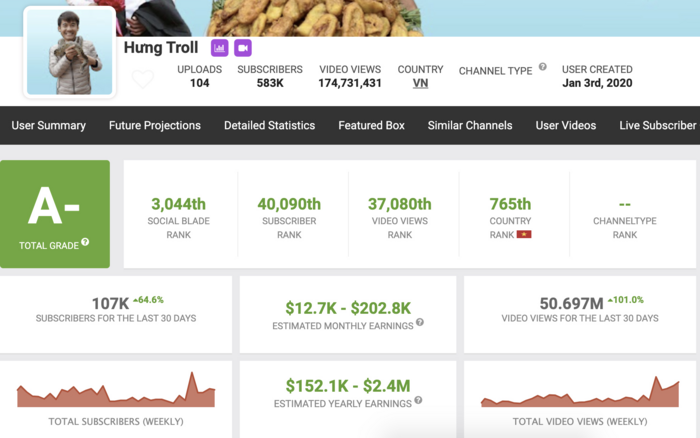Switch to the Future Projections tab
This screenshot has height=438, width=700.
point(154,125)
